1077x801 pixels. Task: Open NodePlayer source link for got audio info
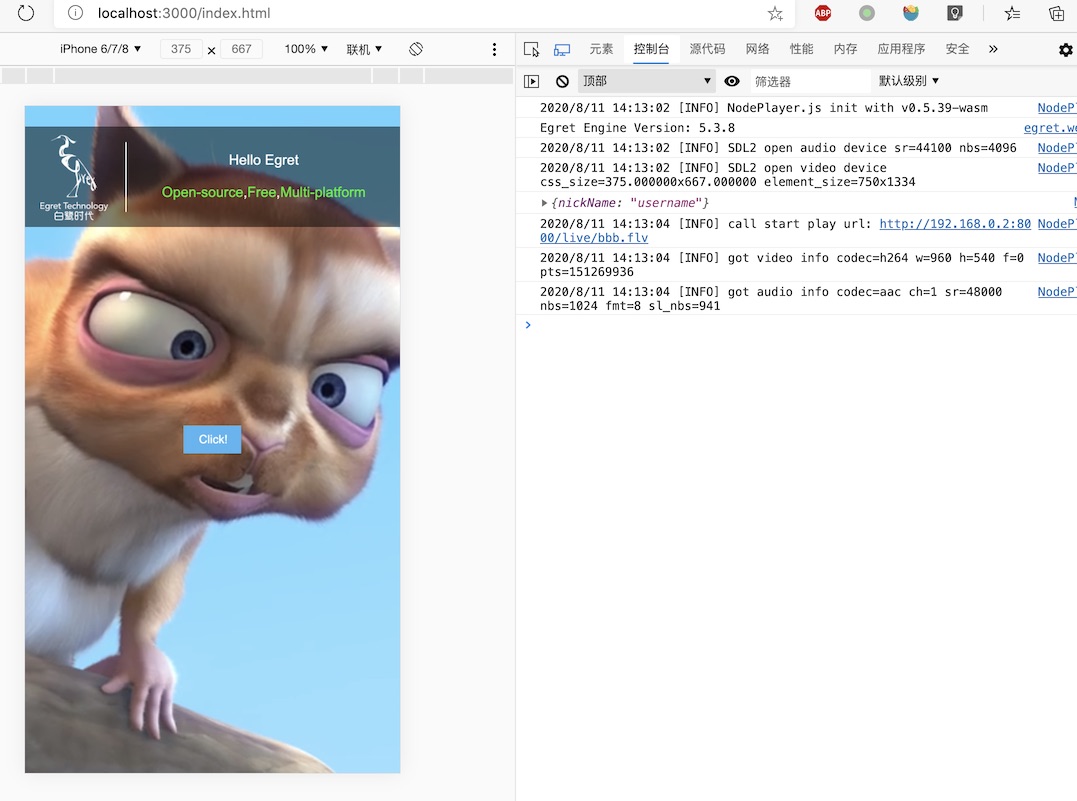(1057, 292)
